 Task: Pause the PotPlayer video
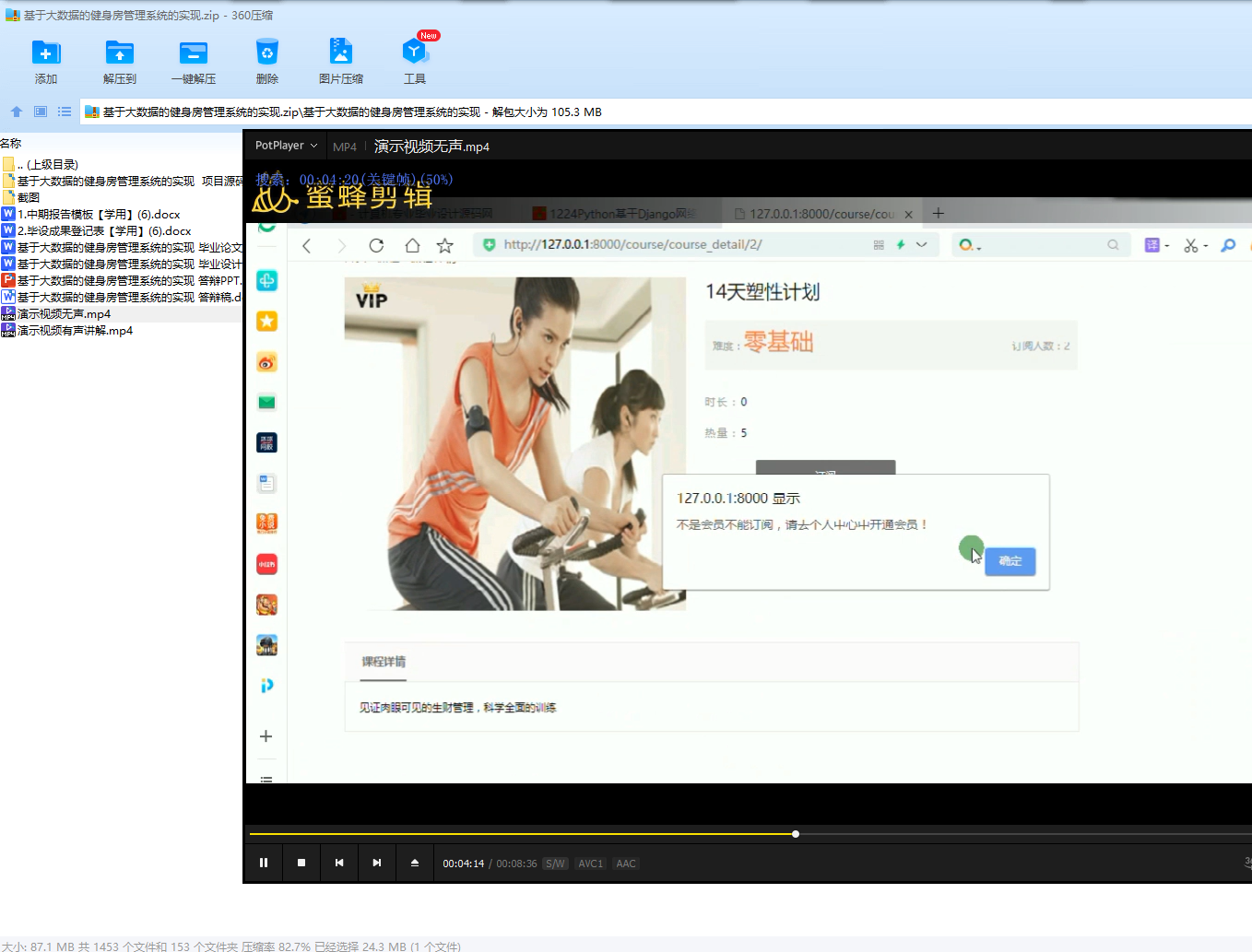(264, 863)
